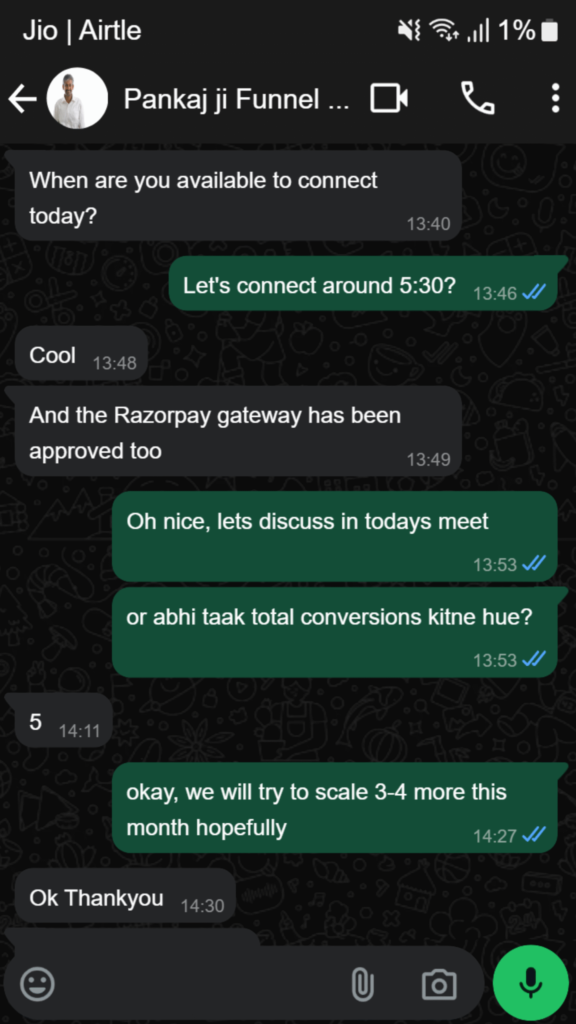Tap the 'Cool' message bubble
This screenshot has width=576, height=1024.
pyautogui.click(x=81, y=355)
